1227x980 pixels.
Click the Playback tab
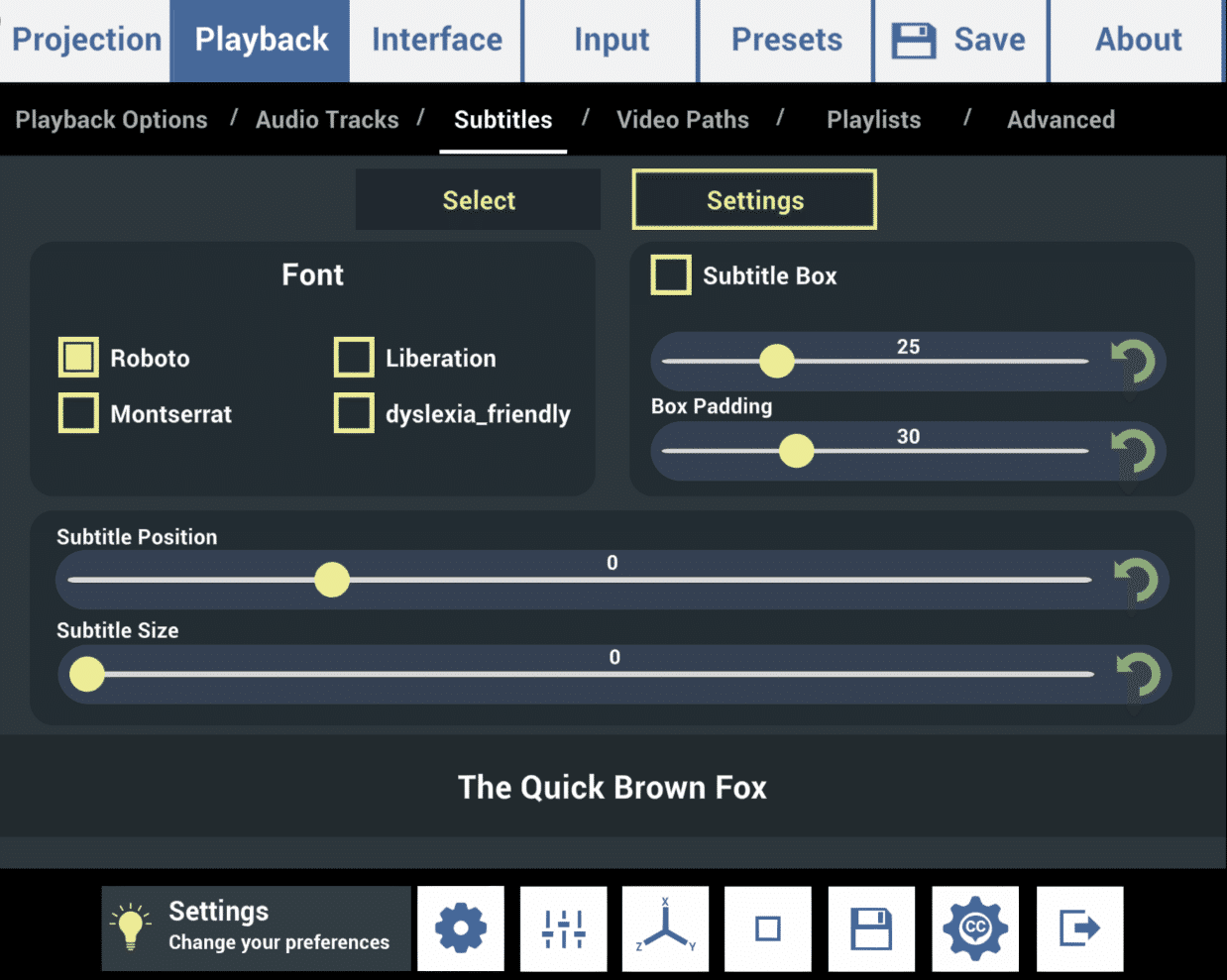point(261,40)
